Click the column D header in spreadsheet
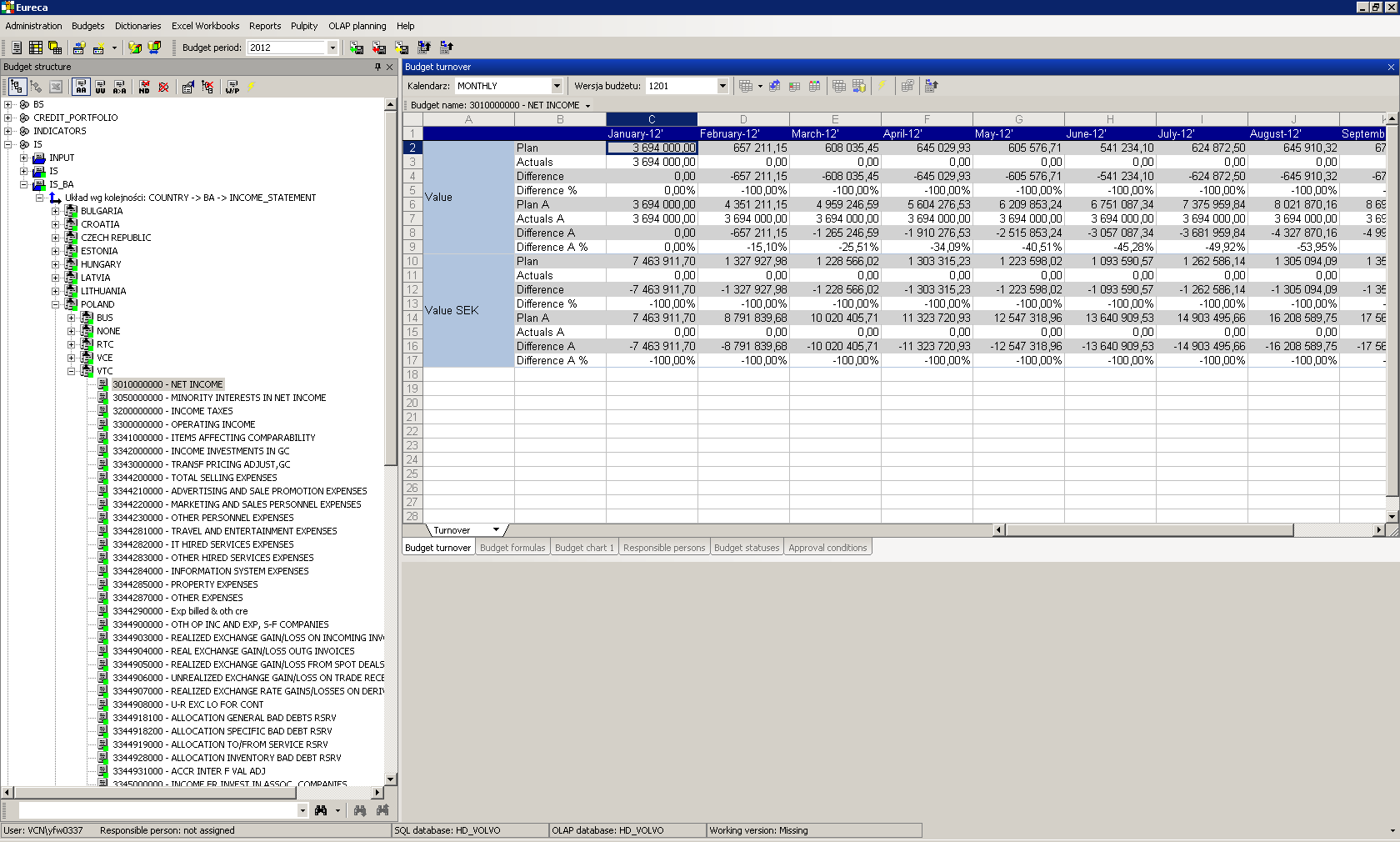1400x842 pixels. click(x=743, y=119)
